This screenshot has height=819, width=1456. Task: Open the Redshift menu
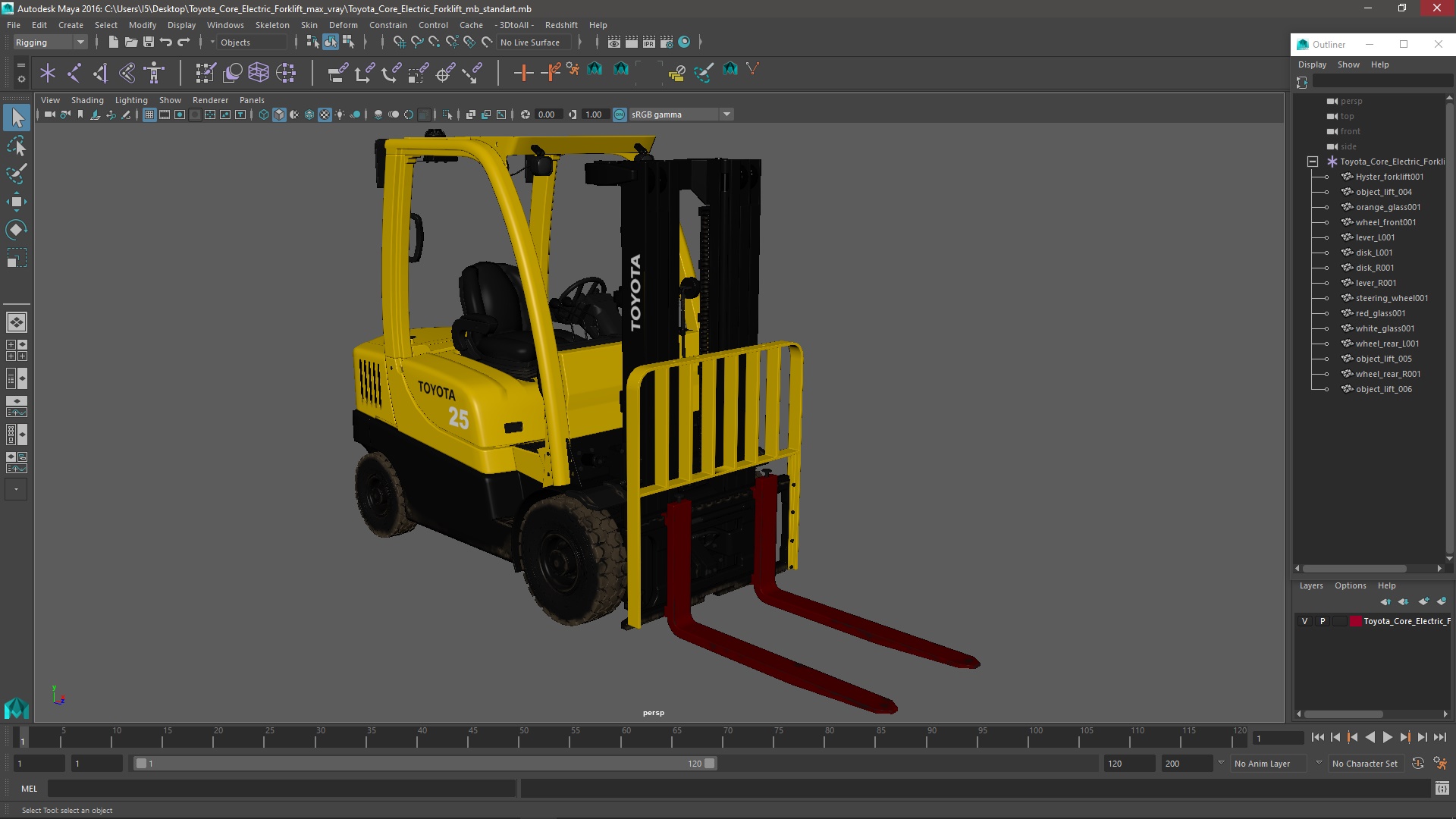coord(561,25)
